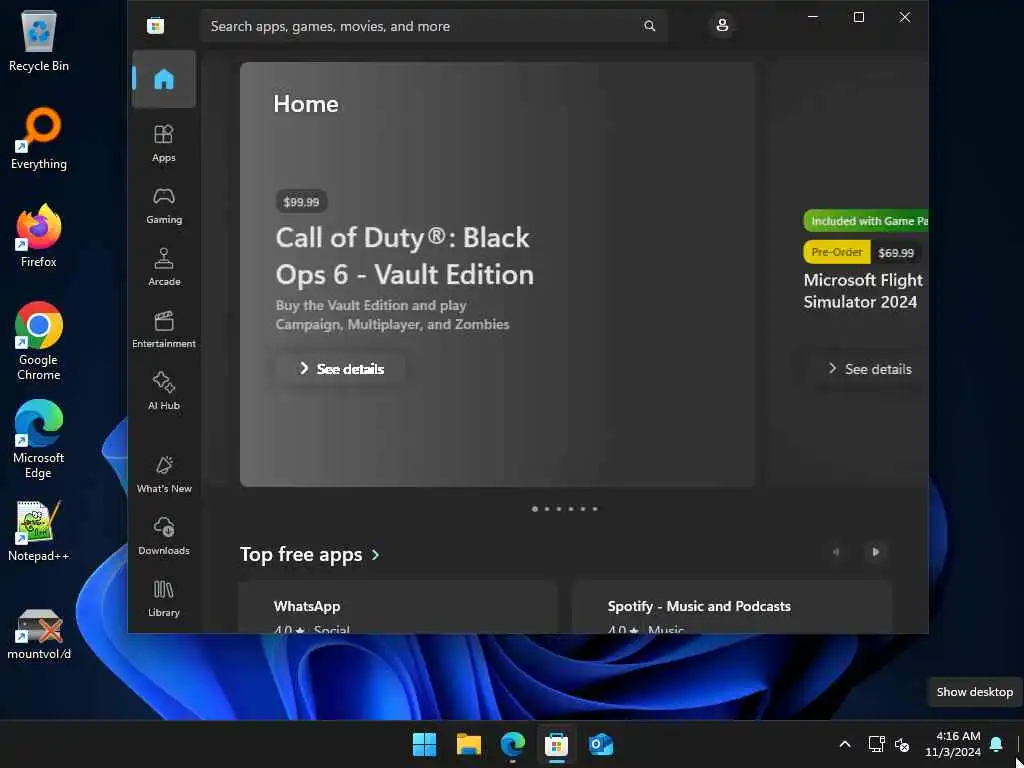
Task: Select the Firefox desktop shortcut
Action: (39, 236)
